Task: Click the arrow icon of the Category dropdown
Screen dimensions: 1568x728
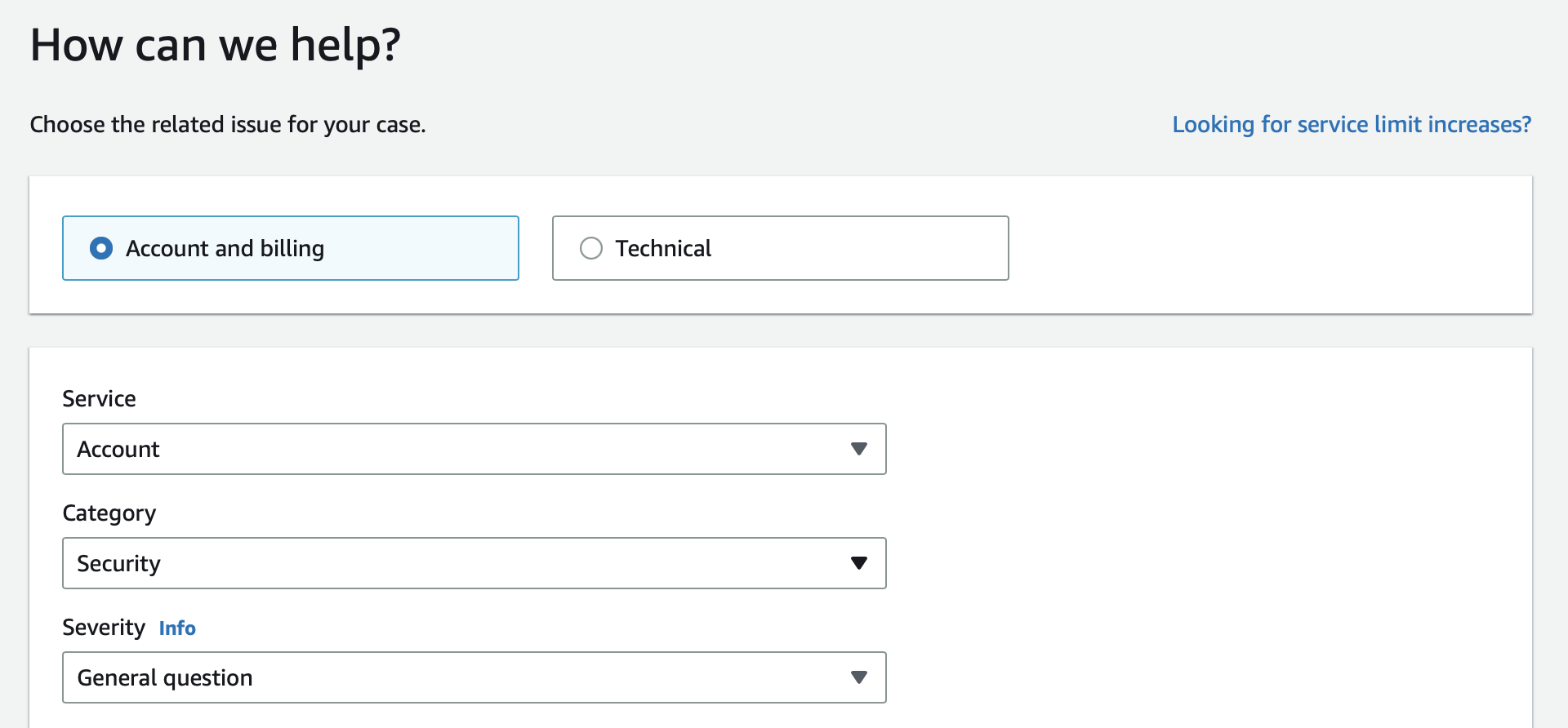Action: click(x=858, y=563)
